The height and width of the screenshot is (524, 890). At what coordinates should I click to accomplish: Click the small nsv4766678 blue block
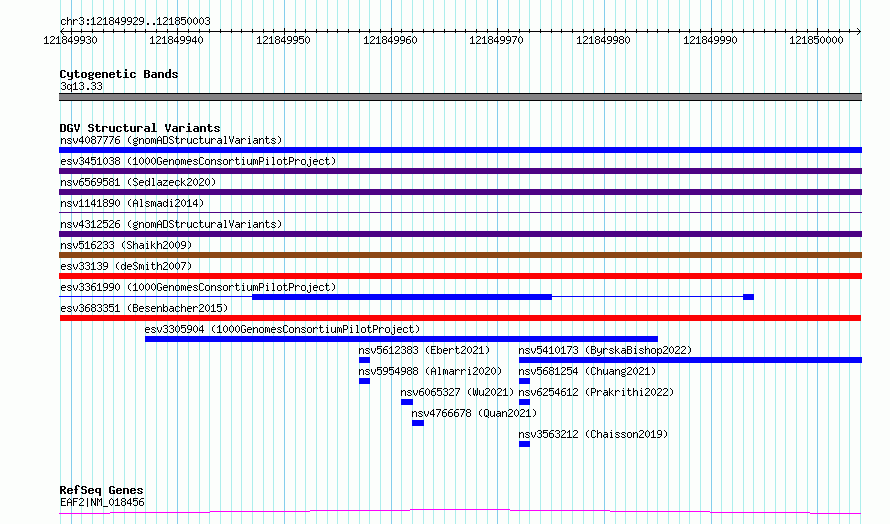(x=418, y=423)
